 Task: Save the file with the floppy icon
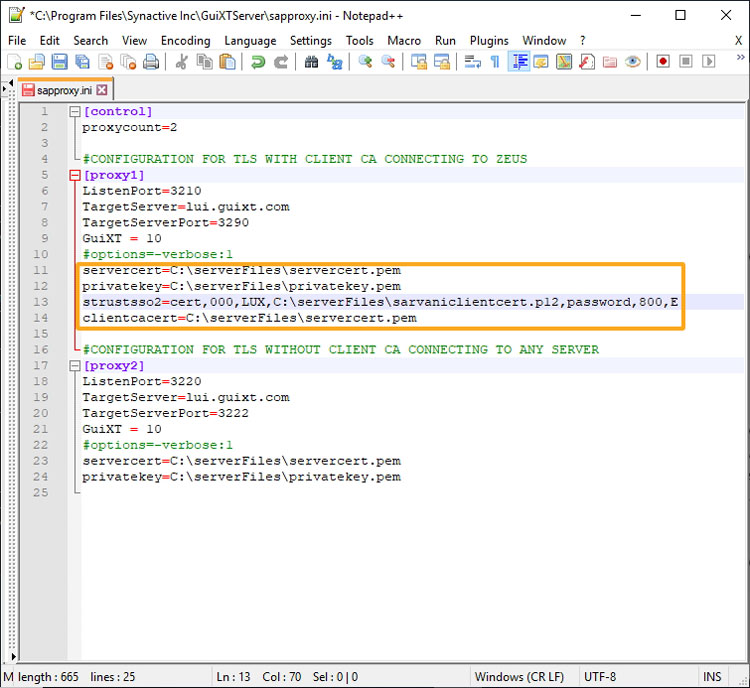[59, 62]
